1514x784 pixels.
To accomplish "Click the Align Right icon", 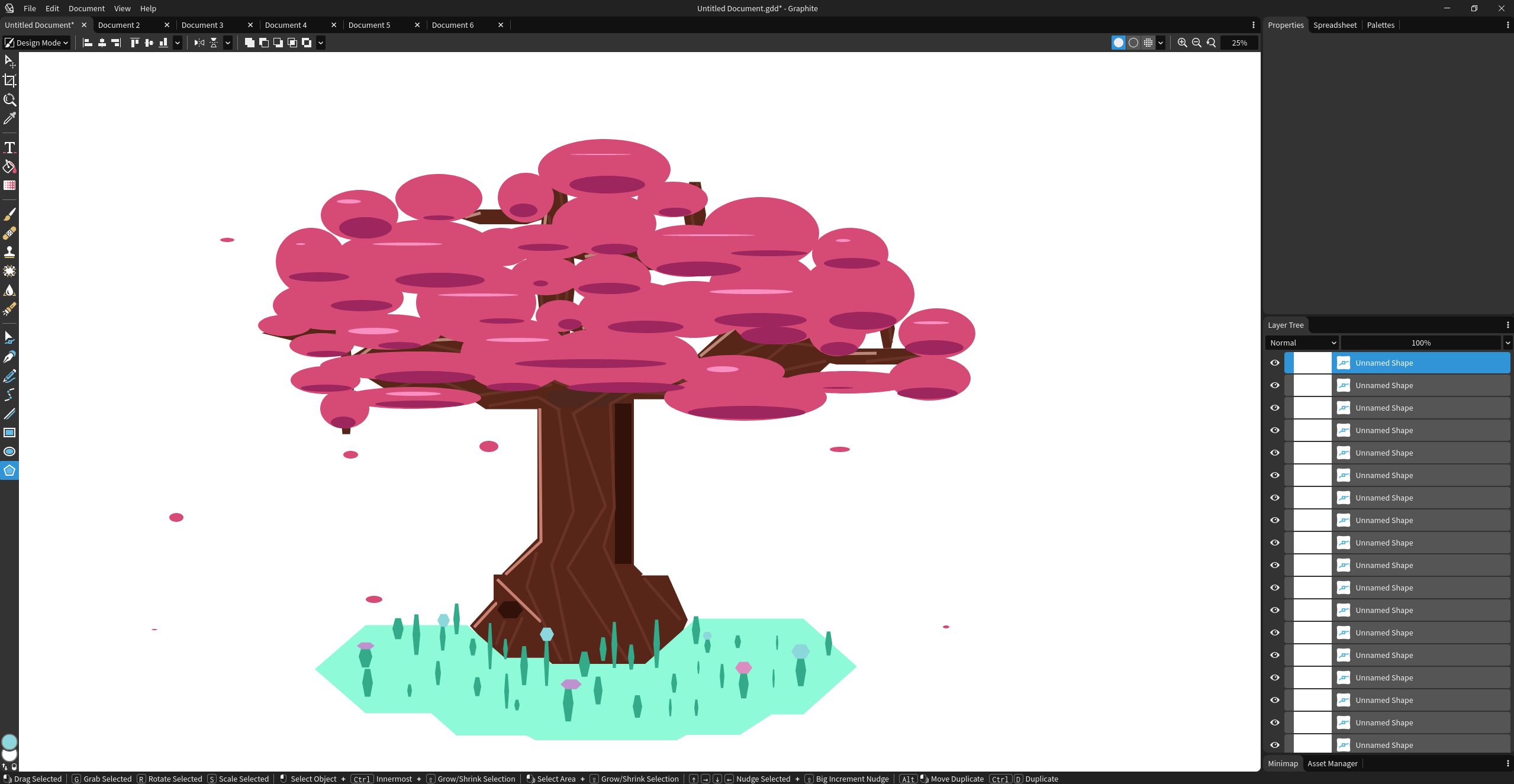I will click(116, 43).
